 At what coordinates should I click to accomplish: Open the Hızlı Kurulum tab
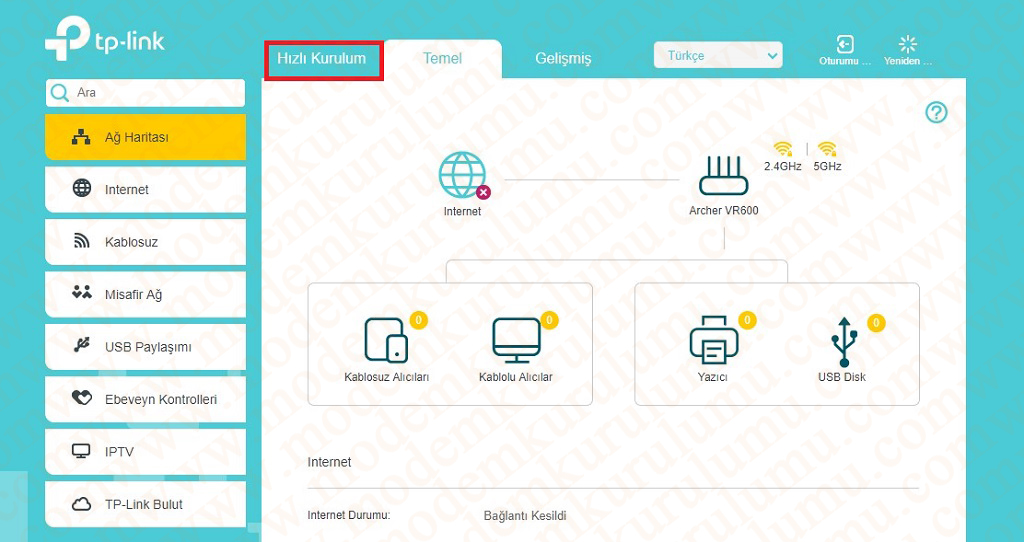[x=322, y=59]
